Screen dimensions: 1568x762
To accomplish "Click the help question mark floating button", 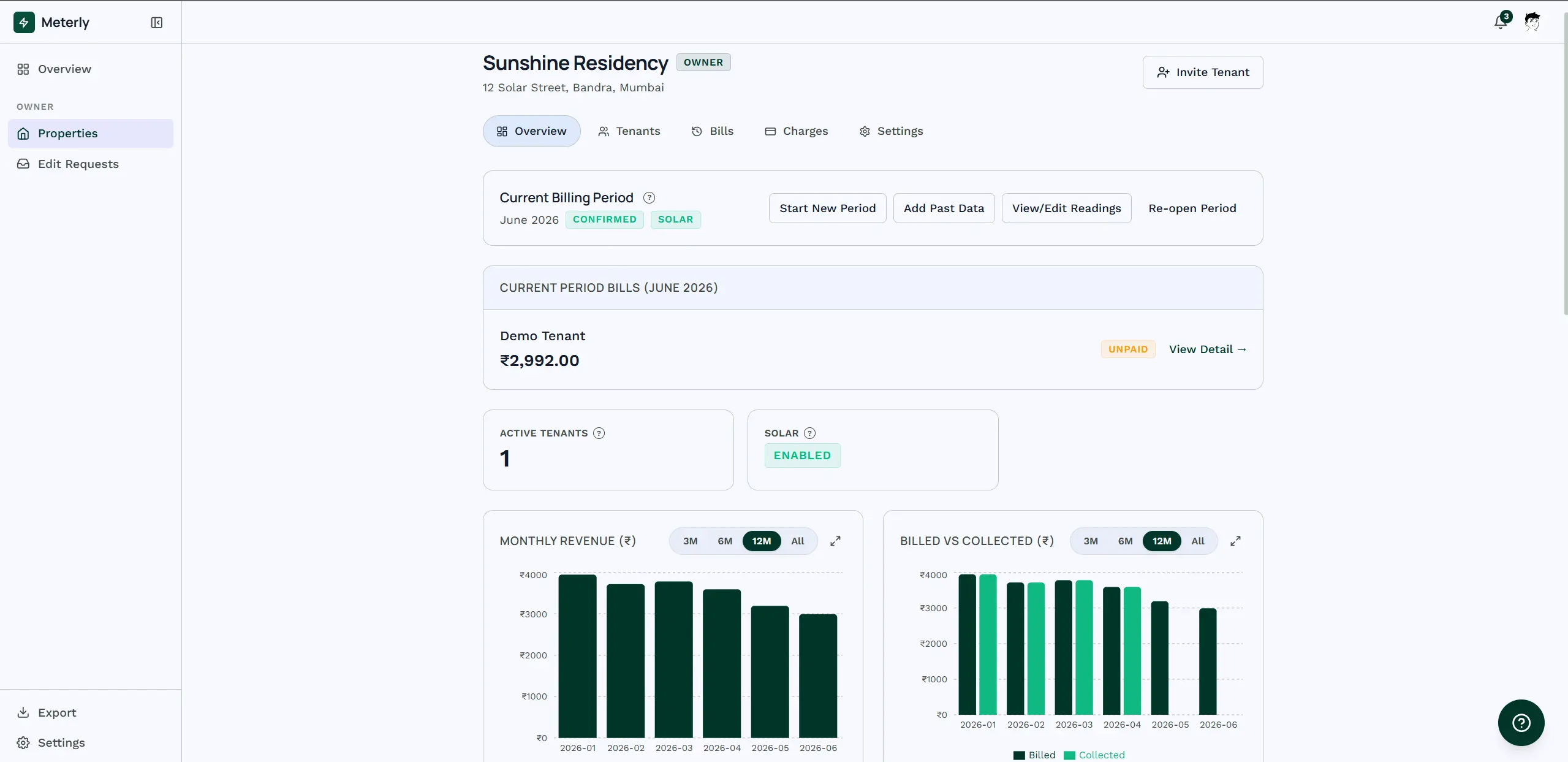I will pos(1521,722).
